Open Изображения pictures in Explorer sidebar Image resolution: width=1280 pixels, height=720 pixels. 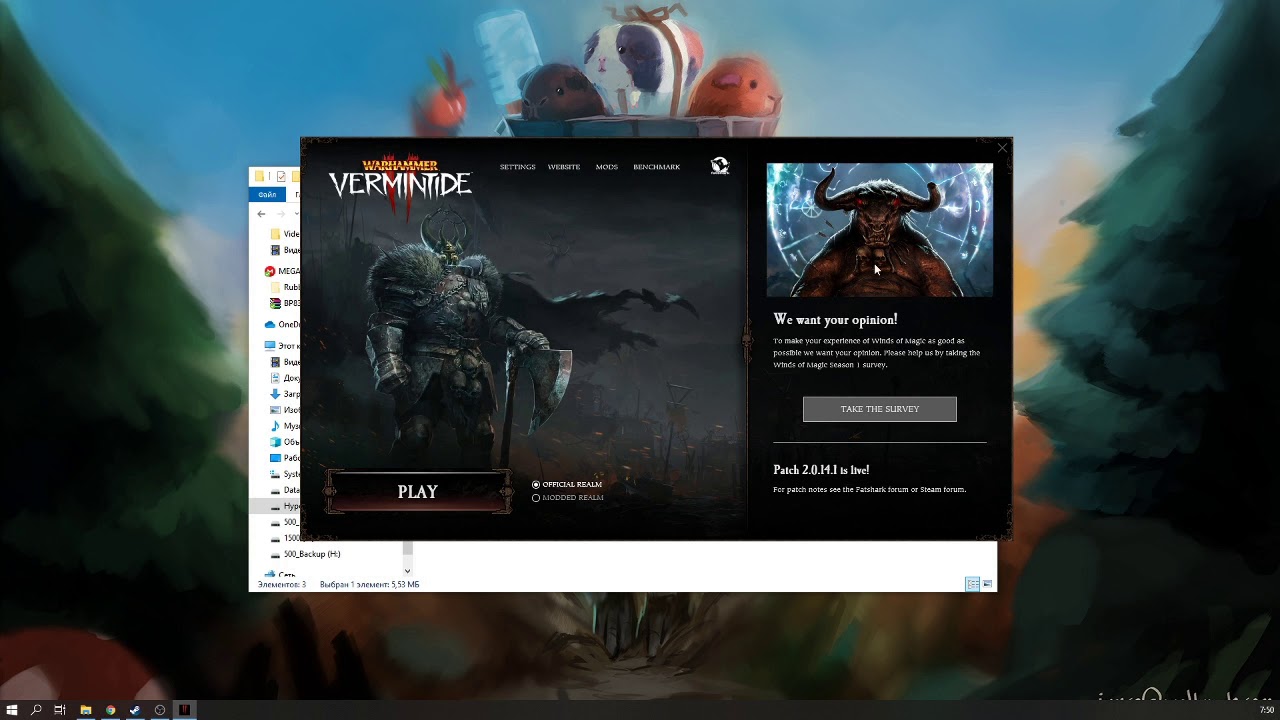click(x=285, y=410)
